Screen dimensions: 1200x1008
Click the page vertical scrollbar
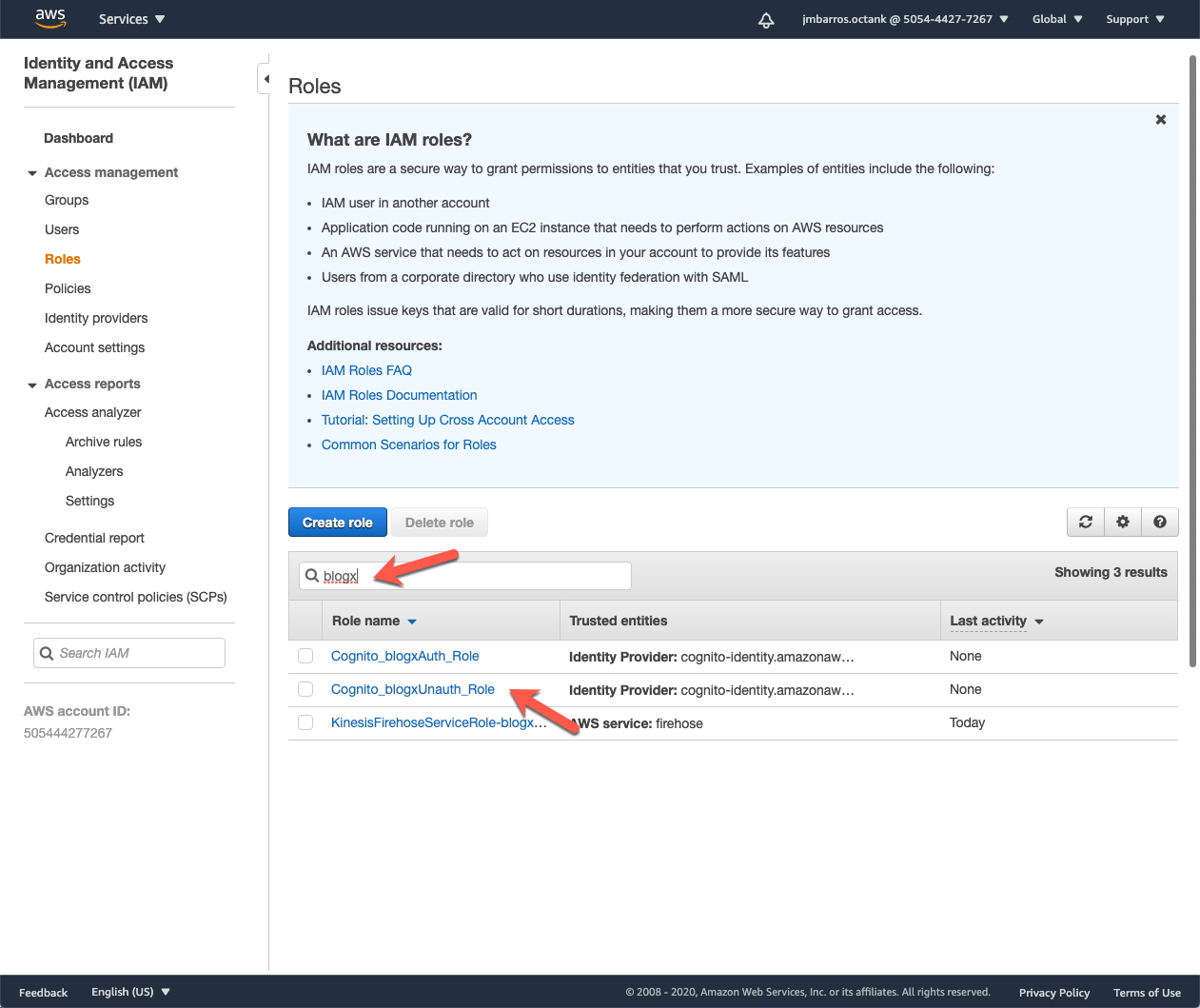click(x=1192, y=362)
